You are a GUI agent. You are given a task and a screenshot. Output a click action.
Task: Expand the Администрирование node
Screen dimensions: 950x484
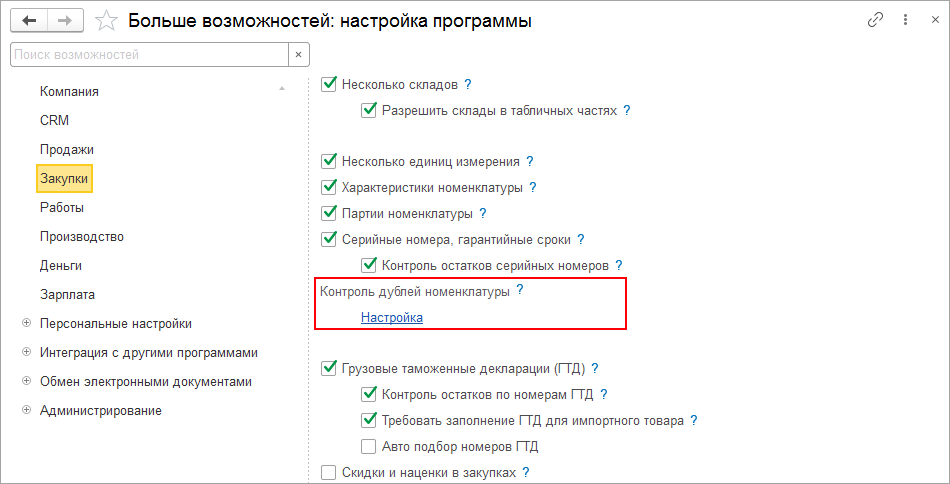[26, 410]
